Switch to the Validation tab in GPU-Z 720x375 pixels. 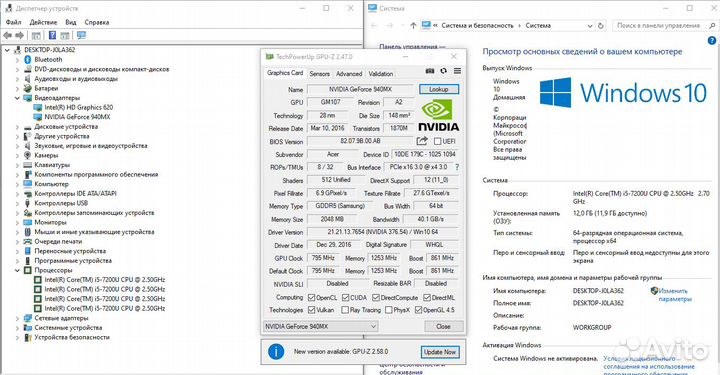point(381,73)
